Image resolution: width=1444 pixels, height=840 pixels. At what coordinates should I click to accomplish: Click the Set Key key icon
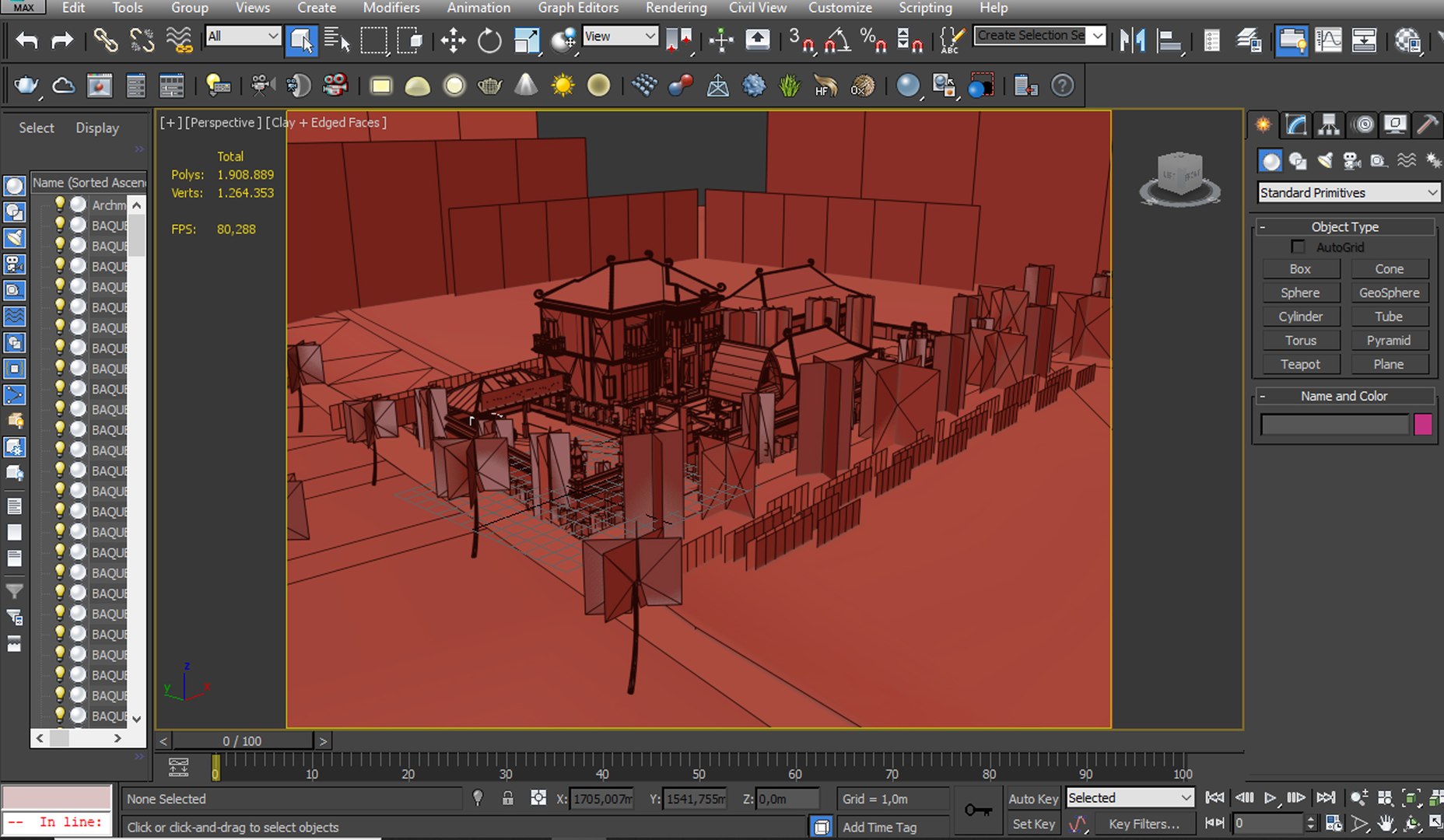(x=978, y=810)
